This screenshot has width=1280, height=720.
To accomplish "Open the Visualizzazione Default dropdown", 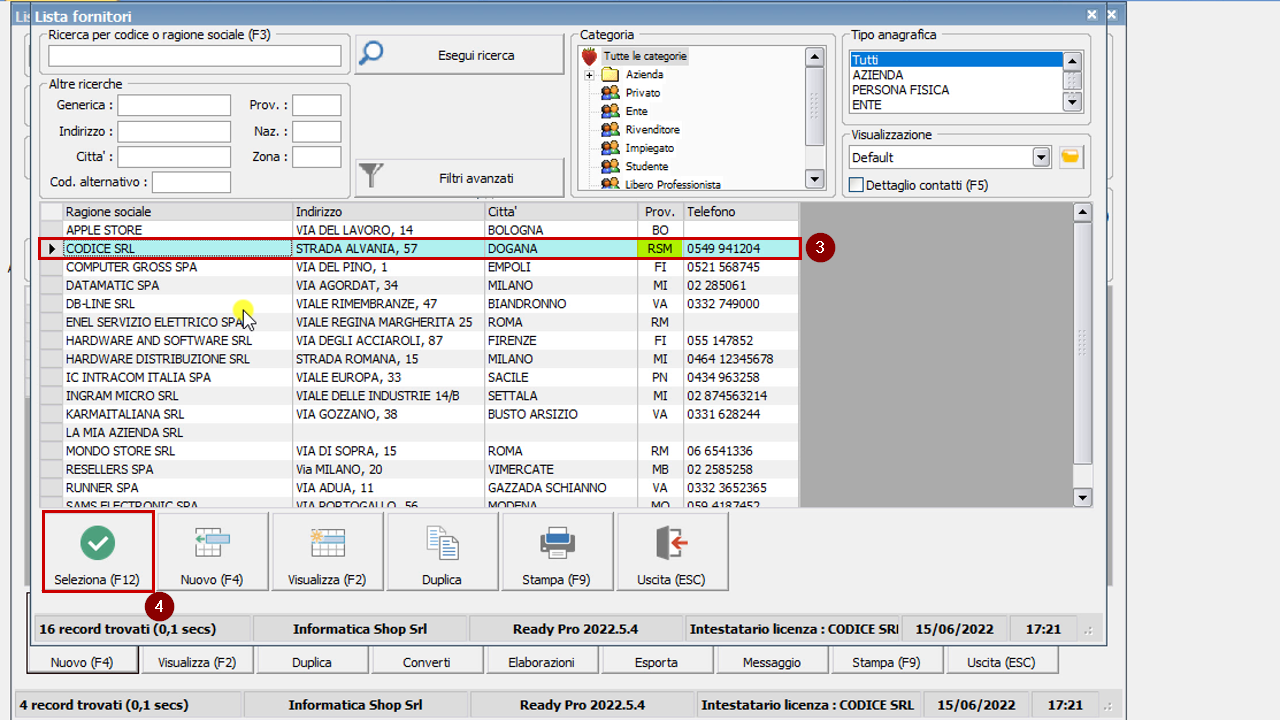I will [x=1041, y=157].
